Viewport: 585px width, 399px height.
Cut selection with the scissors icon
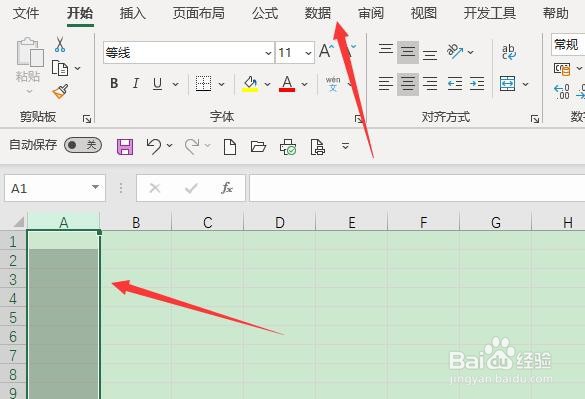[x=60, y=44]
